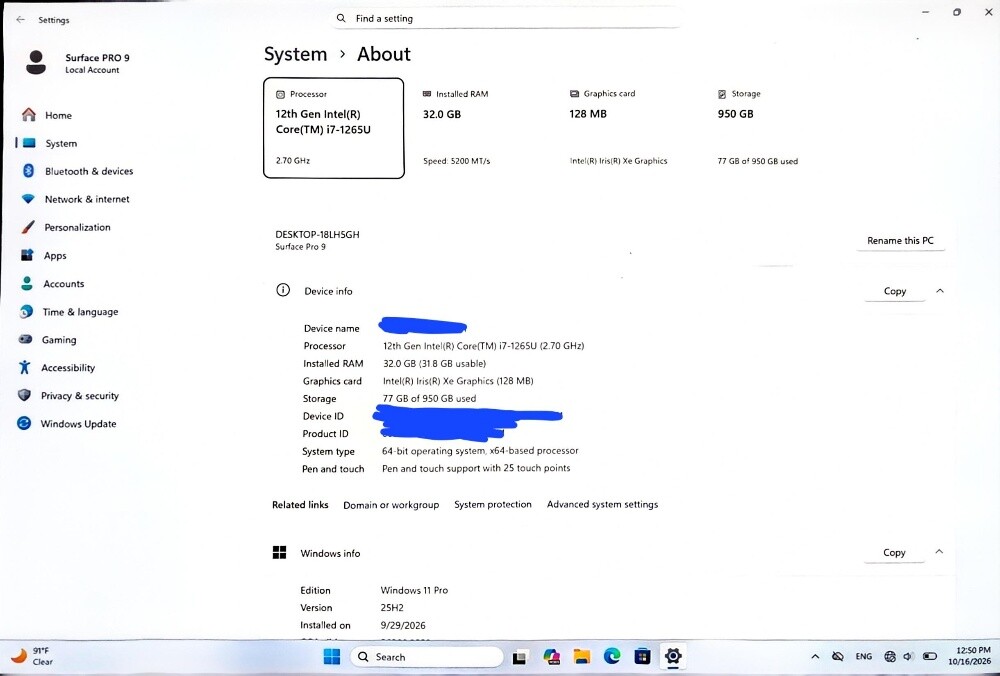Open the volume control in system tray

click(909, 657)
